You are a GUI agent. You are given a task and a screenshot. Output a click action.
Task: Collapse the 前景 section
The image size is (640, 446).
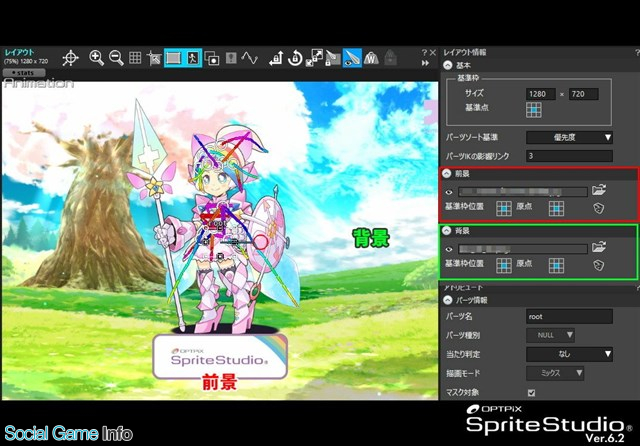coord(447,173)
